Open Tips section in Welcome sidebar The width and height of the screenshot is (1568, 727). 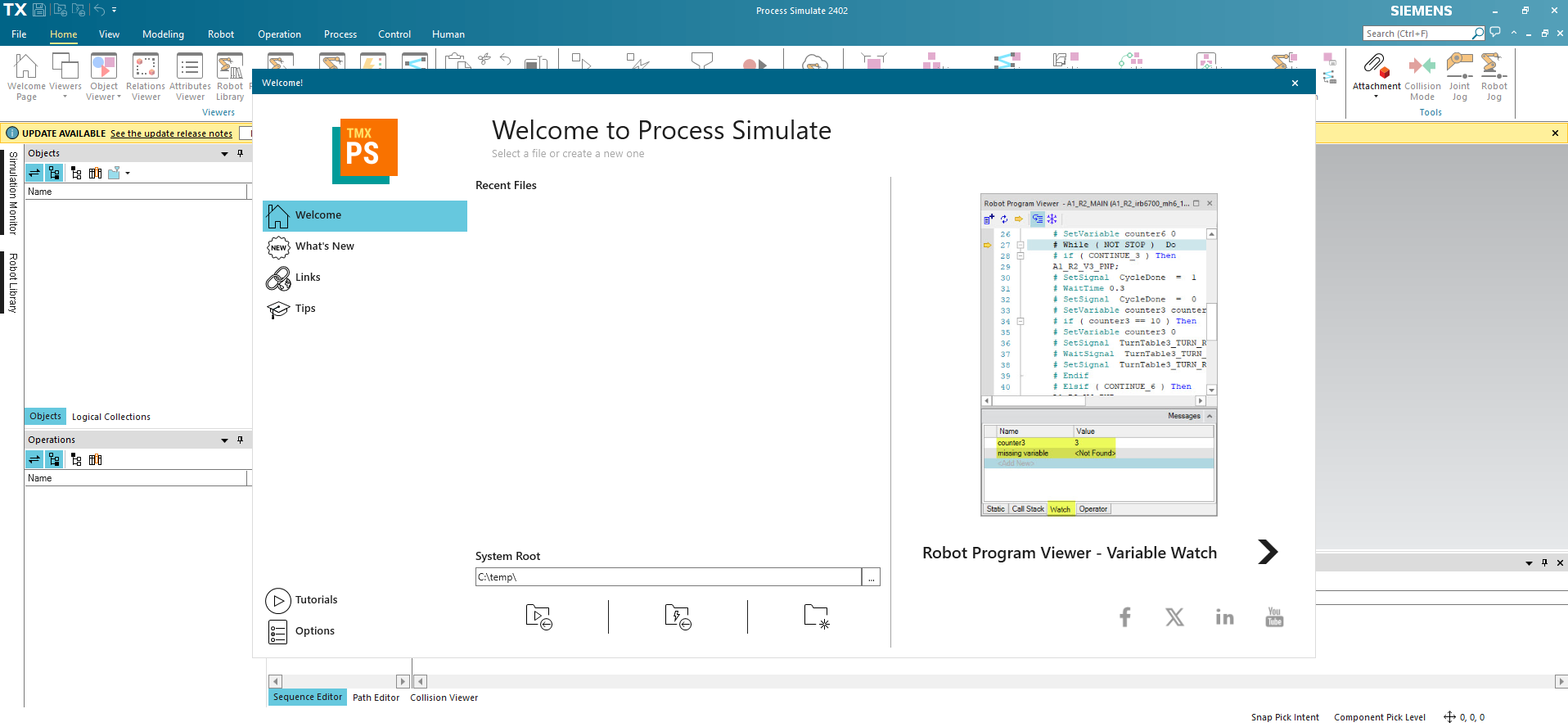365,309
